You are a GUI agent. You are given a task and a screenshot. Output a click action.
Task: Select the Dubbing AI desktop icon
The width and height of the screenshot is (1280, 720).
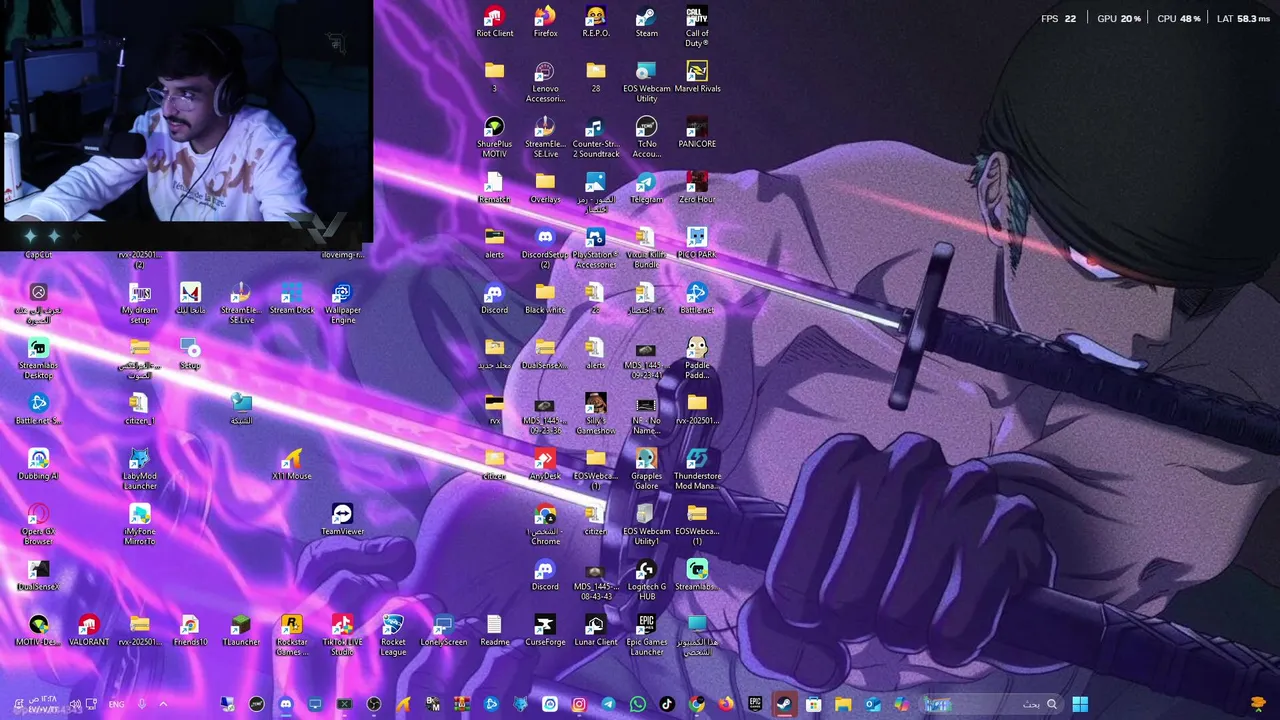[38, 464]
